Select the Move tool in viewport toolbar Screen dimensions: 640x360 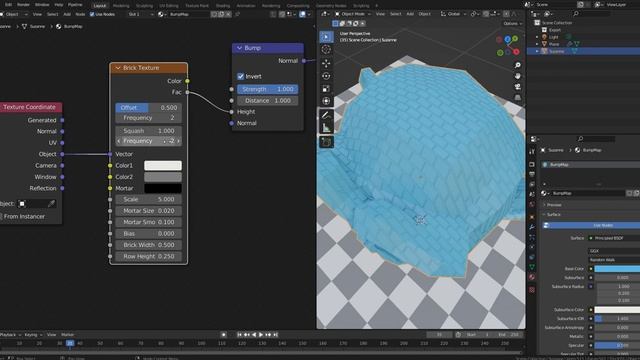(326, 63)
